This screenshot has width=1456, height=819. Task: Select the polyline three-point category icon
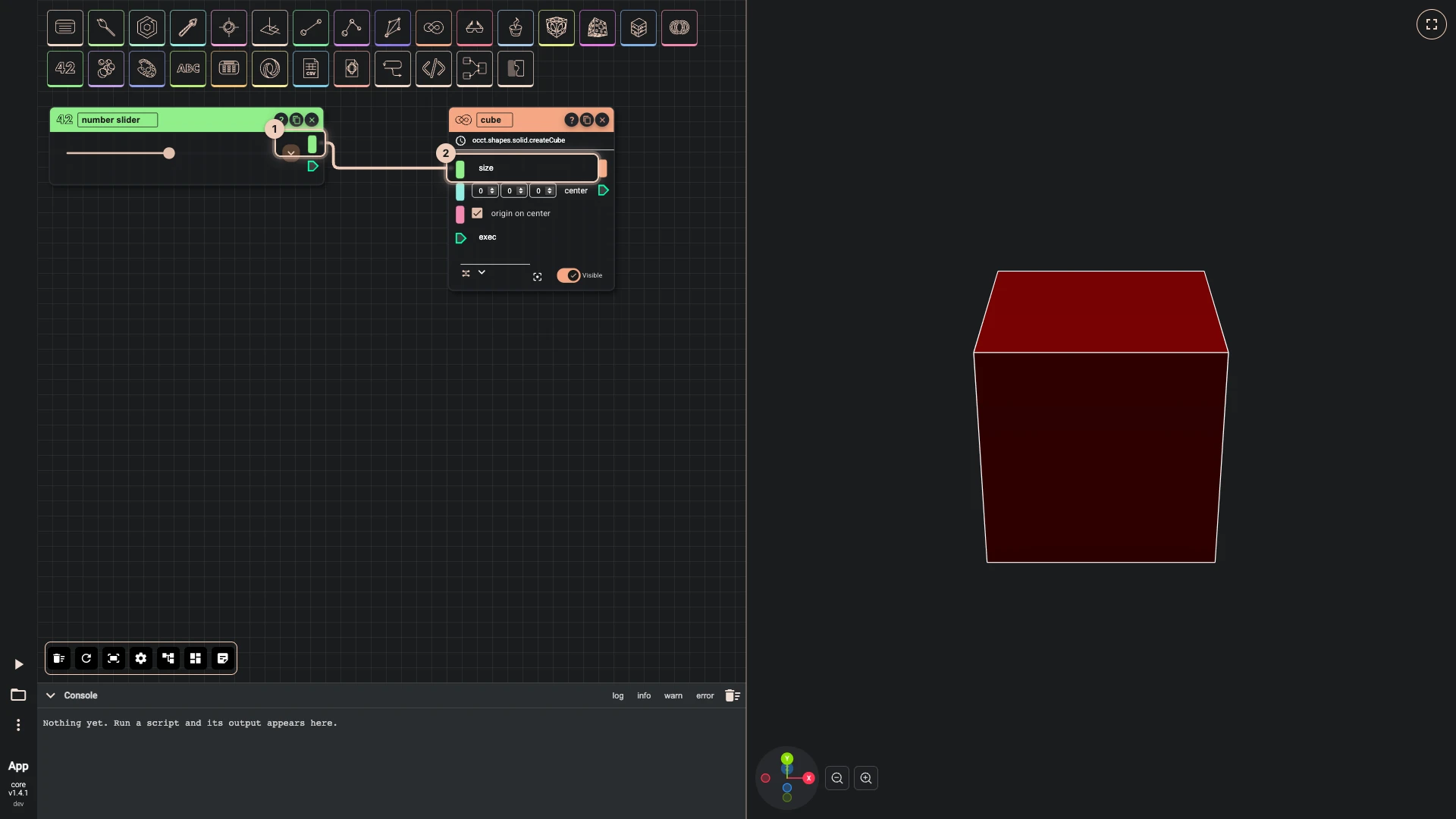(352, 28)
